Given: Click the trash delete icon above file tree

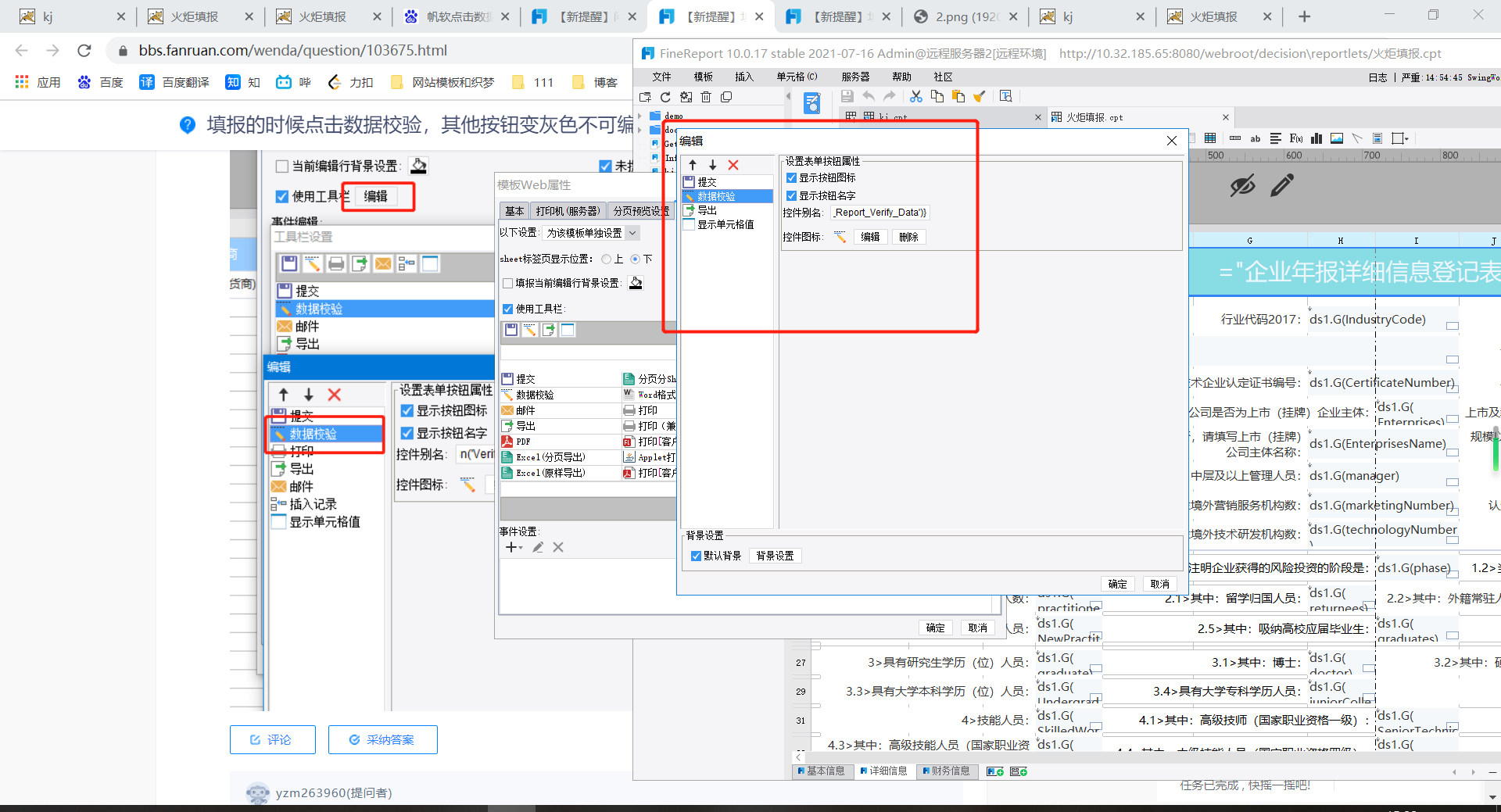Looking at the screenshot, I should 706,97.
